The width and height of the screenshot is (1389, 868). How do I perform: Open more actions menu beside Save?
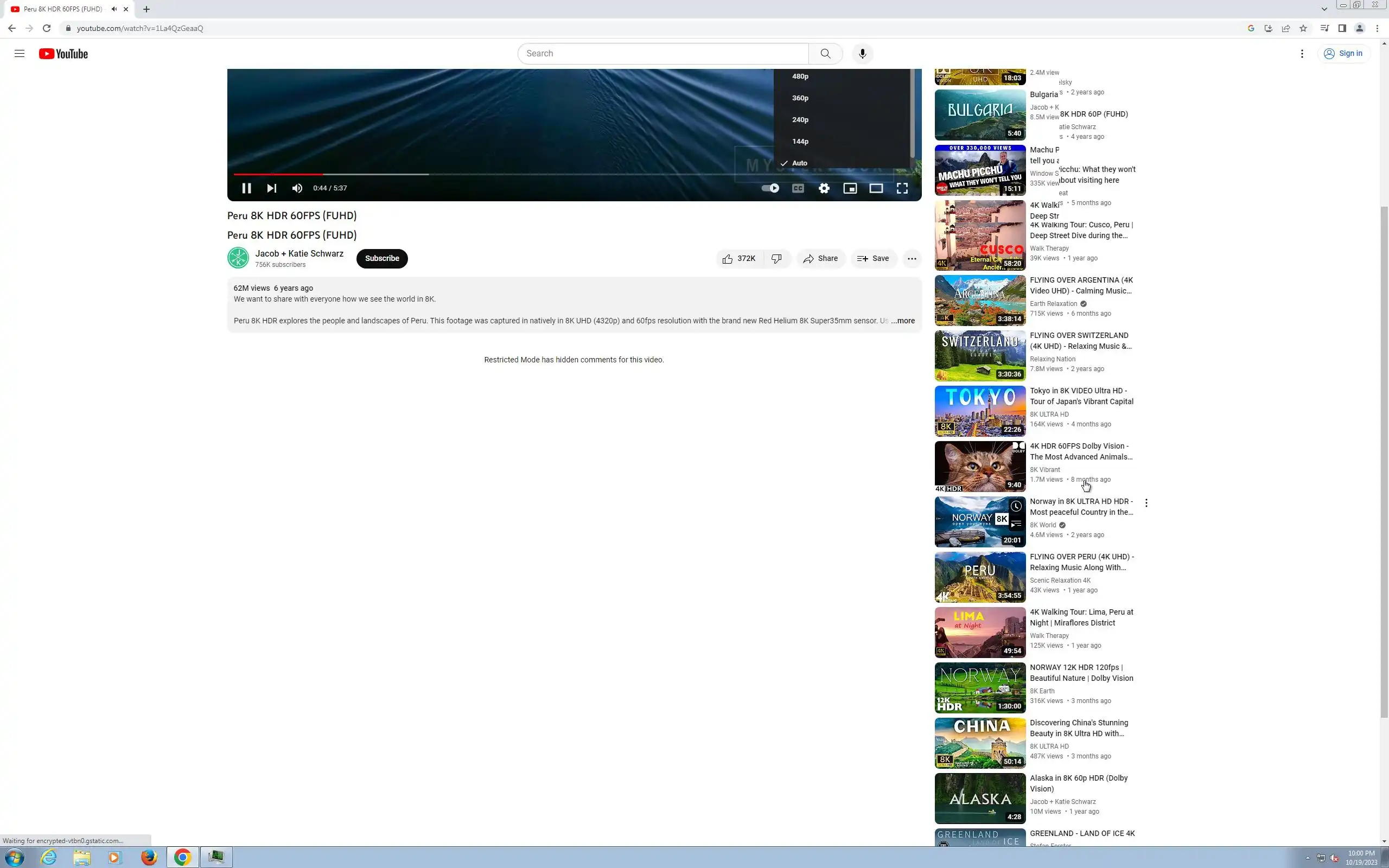pyautogui.click(x=912, y=259)
